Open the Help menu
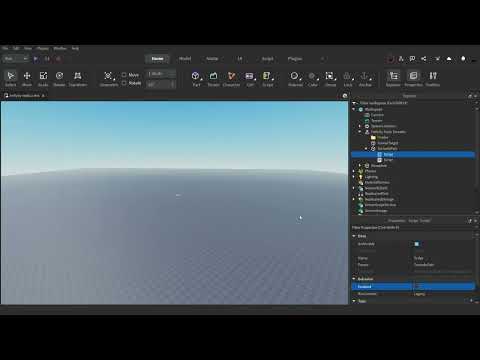Screen dimensions: 480x360 75,48
